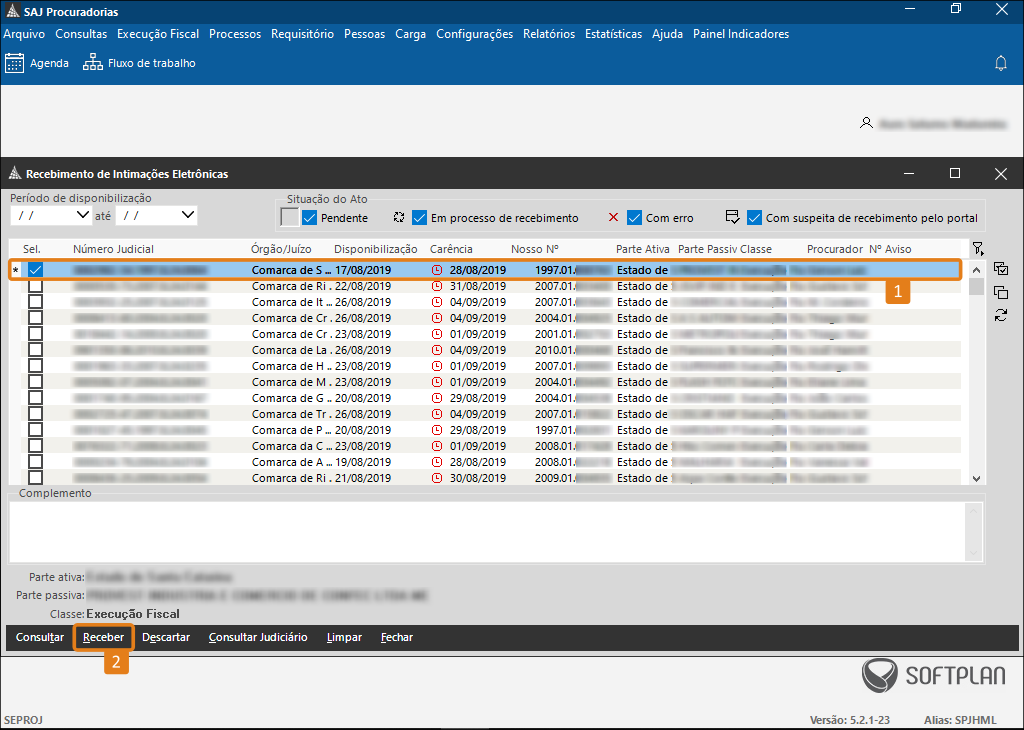Click the Consultar Judiciário button
1024x730 pixels.
pyautogui.click(x=258, y=637)
